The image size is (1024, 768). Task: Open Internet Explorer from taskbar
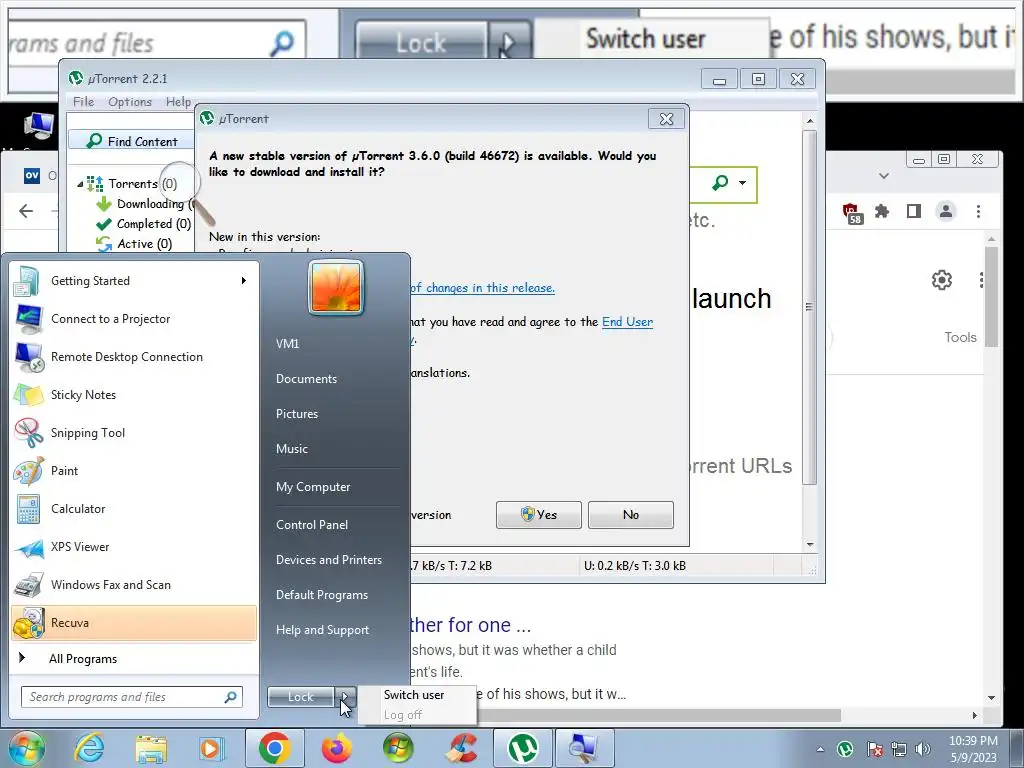pyautogui.click(x=89, y=748)
